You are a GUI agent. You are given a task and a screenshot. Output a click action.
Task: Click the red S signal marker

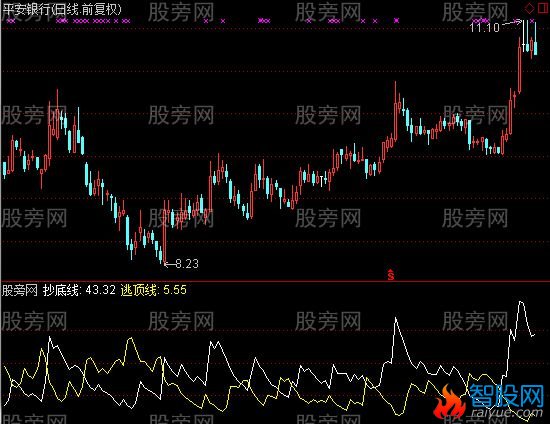point(391,275)
